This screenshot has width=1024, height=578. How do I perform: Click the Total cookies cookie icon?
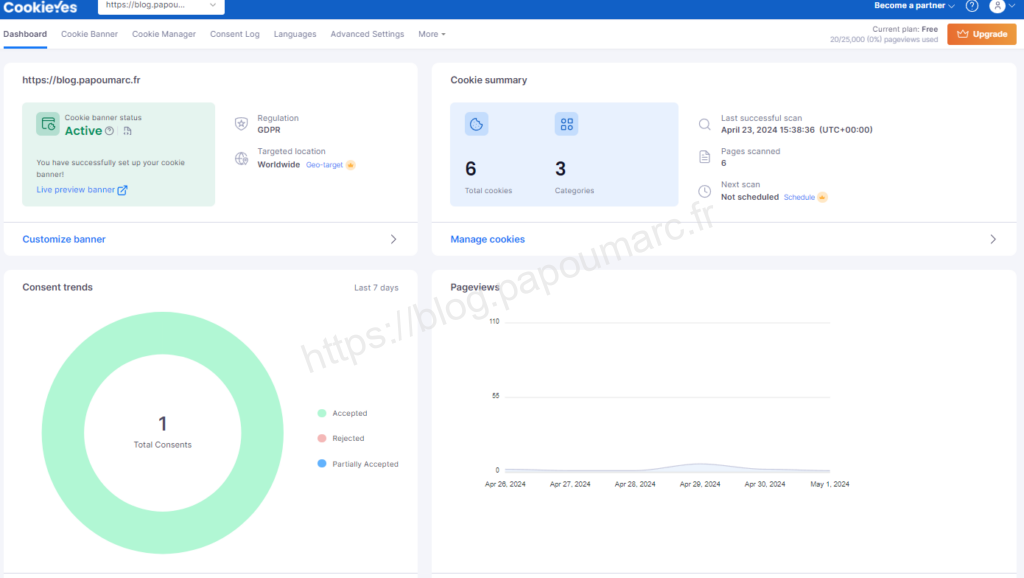click(476, 124)
